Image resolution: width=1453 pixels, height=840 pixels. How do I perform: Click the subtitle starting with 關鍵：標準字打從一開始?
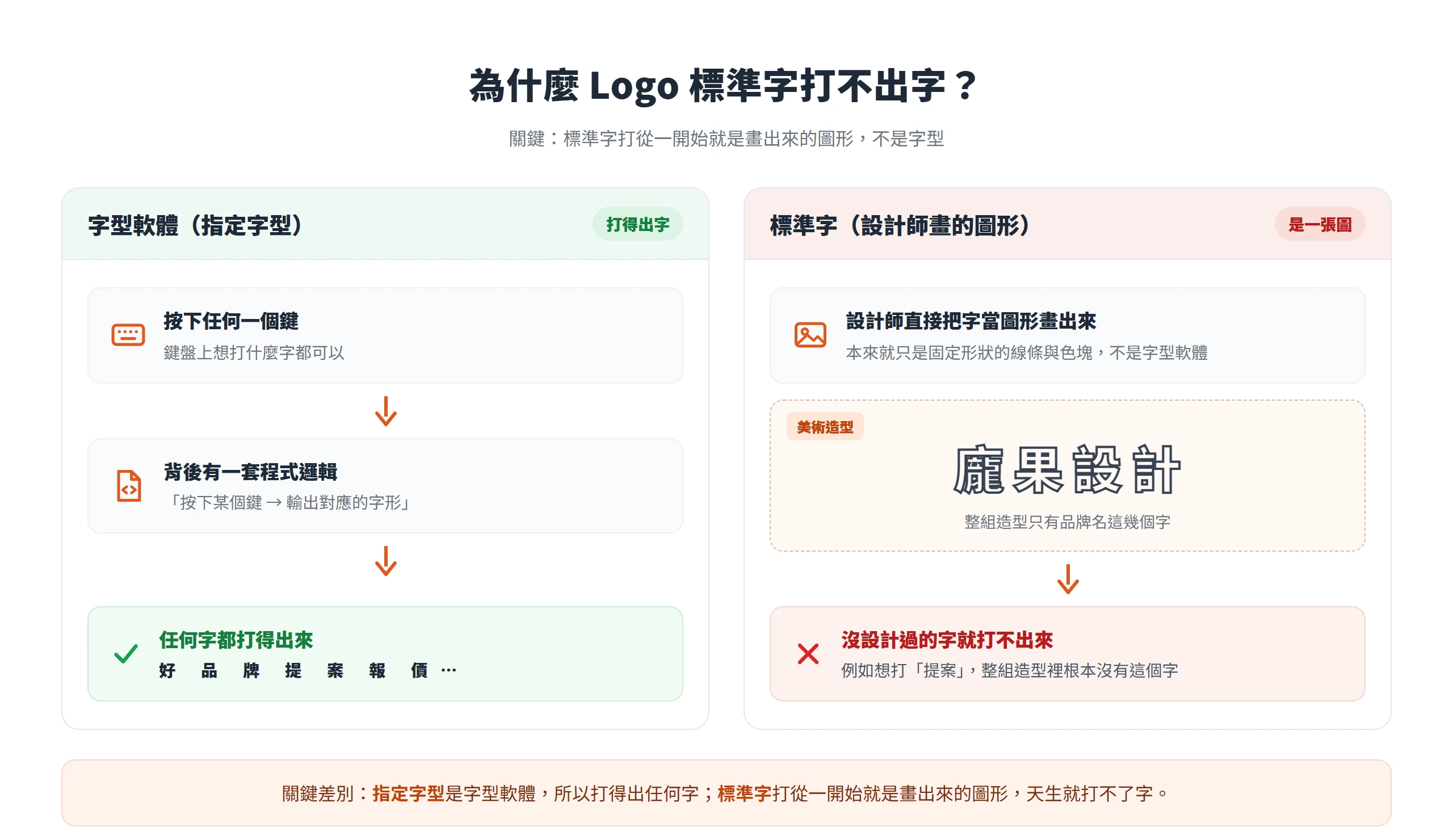pyautogui.click(x=726, y=138)
